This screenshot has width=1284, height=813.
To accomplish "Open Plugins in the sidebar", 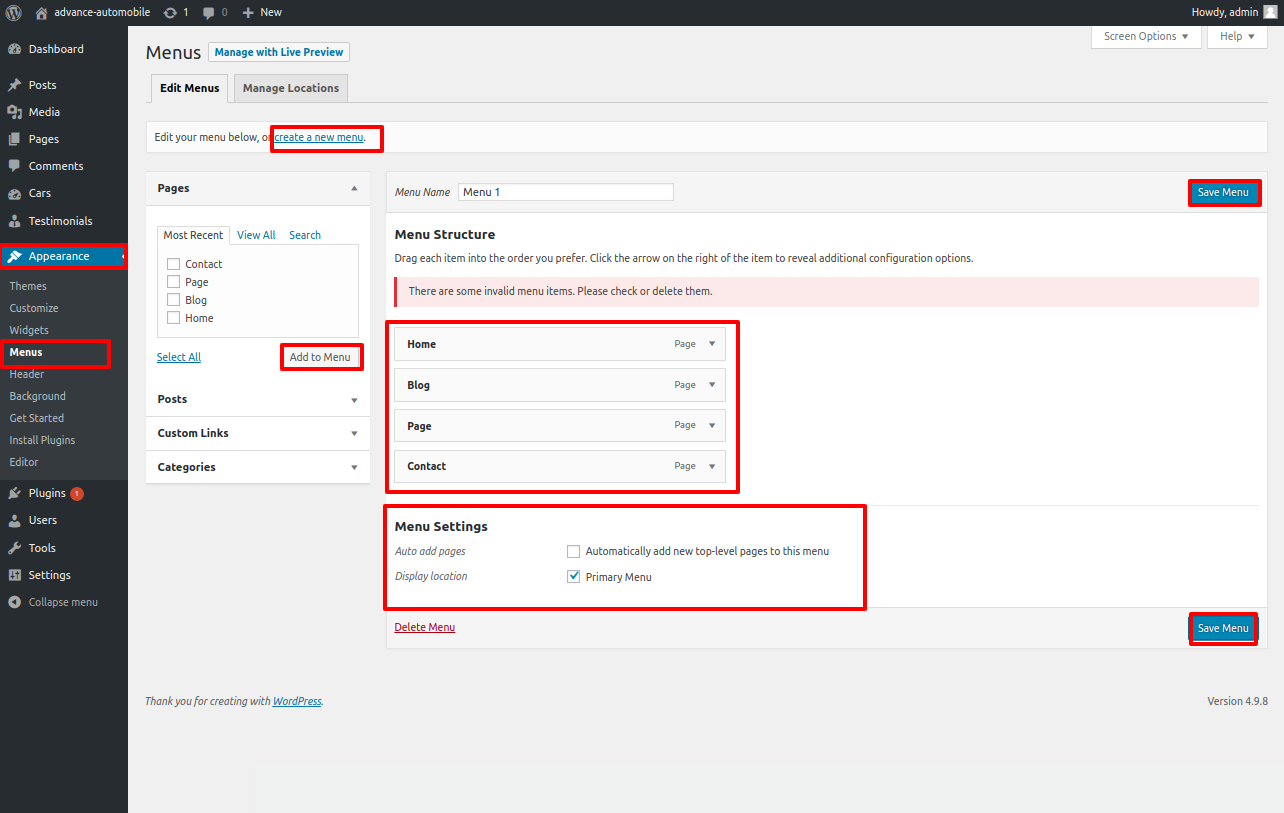I will 47,493.
